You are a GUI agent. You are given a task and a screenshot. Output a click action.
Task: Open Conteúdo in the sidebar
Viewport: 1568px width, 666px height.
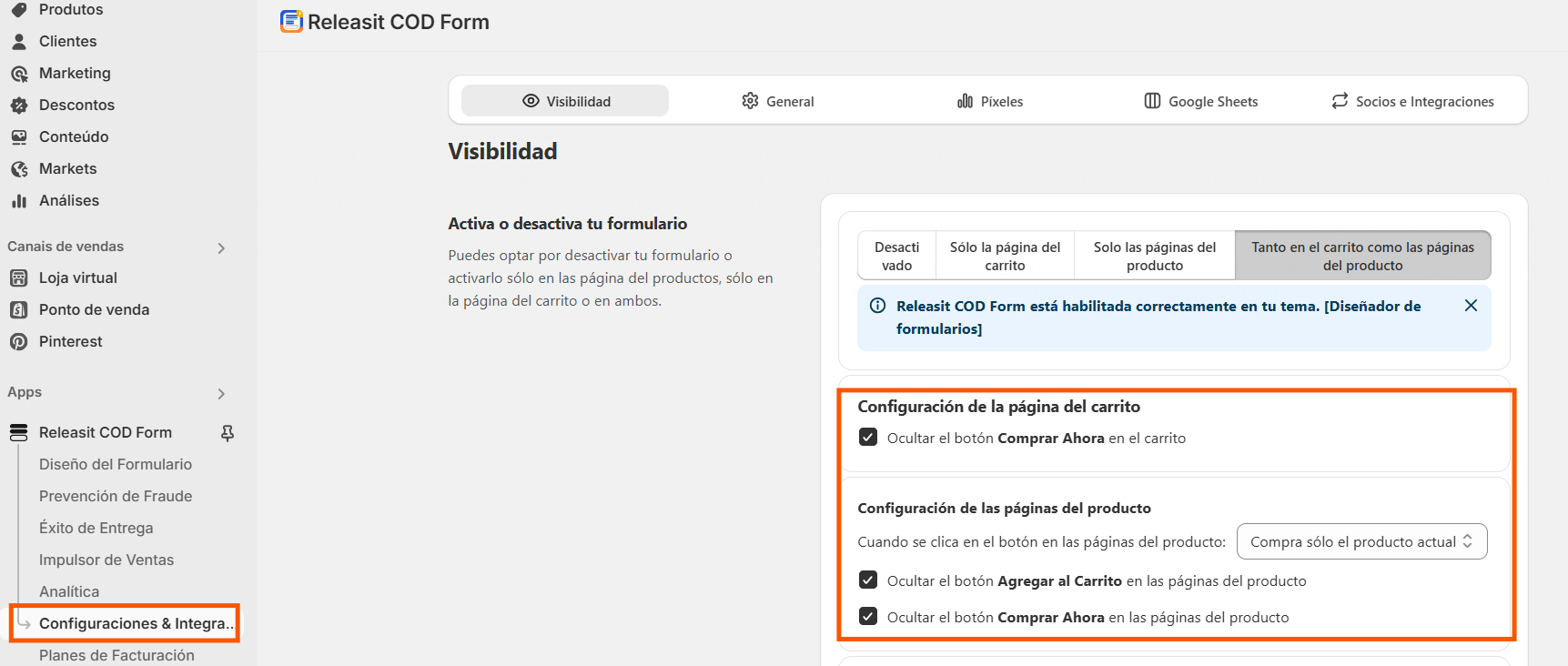[x=74, y=136]
